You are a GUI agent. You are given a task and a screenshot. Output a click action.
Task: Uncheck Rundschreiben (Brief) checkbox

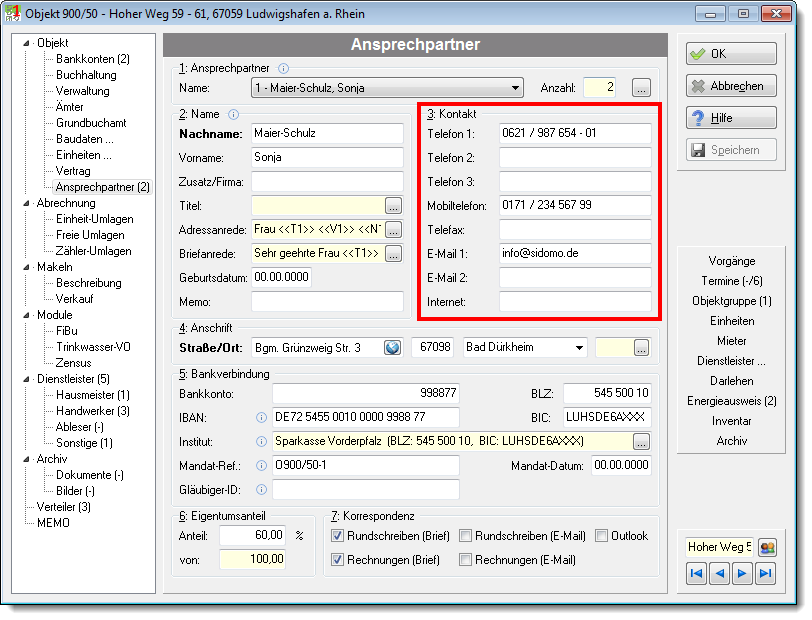coord(337,536)
